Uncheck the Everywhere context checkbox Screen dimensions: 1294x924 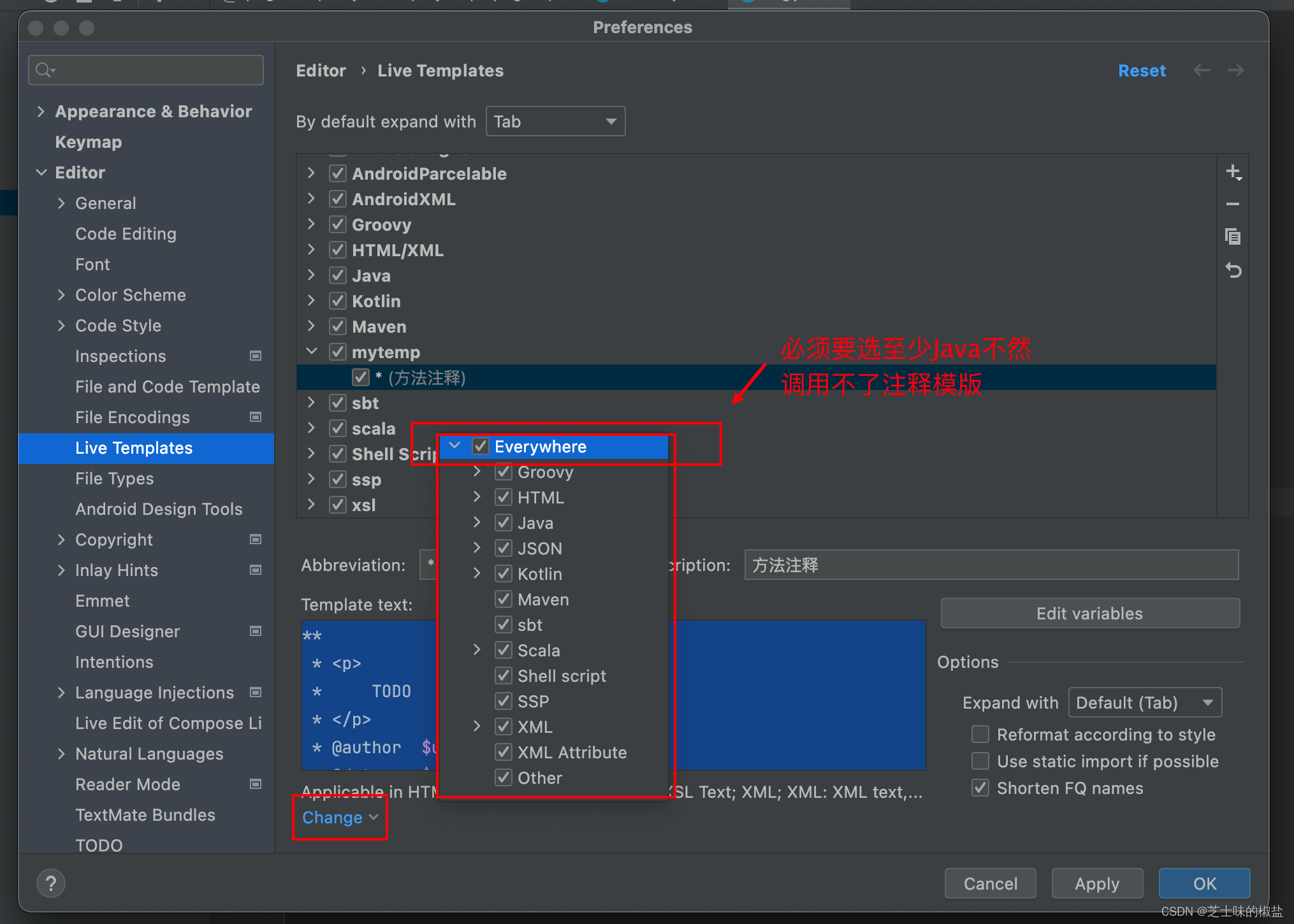[481, 447]
